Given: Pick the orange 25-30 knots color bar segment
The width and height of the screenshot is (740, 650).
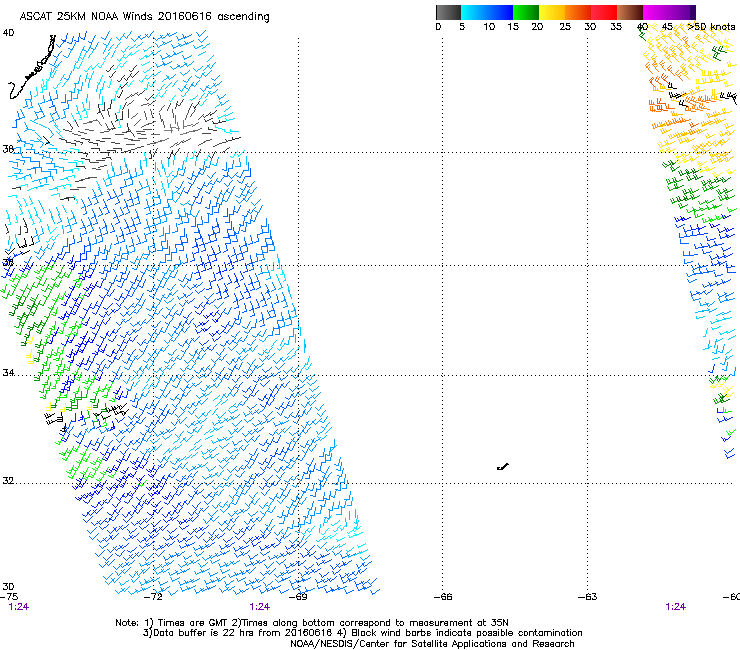Looking at the screenshot, I should (578, 12).
